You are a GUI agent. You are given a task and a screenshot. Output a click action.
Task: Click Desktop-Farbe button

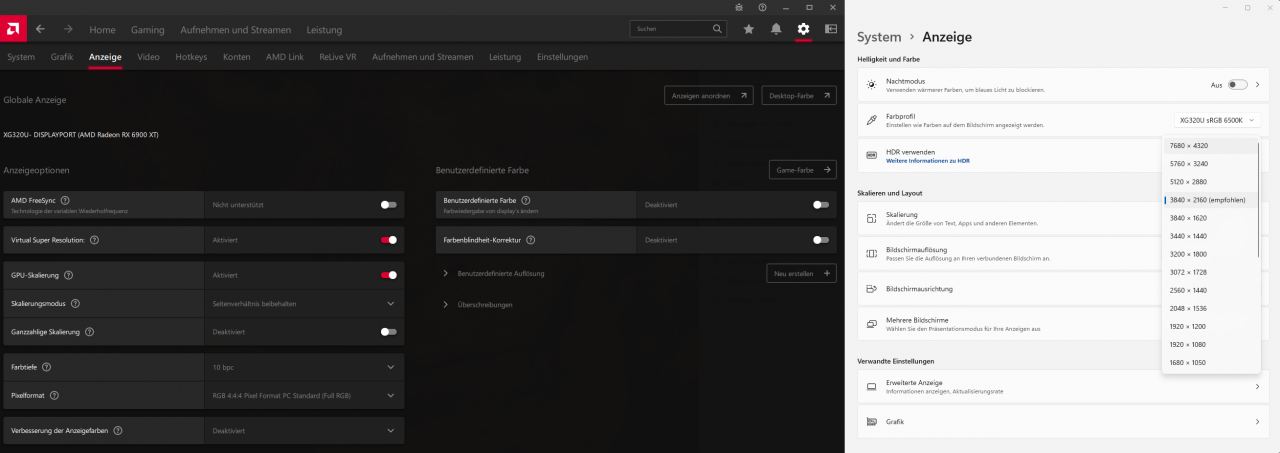point(799,96)
